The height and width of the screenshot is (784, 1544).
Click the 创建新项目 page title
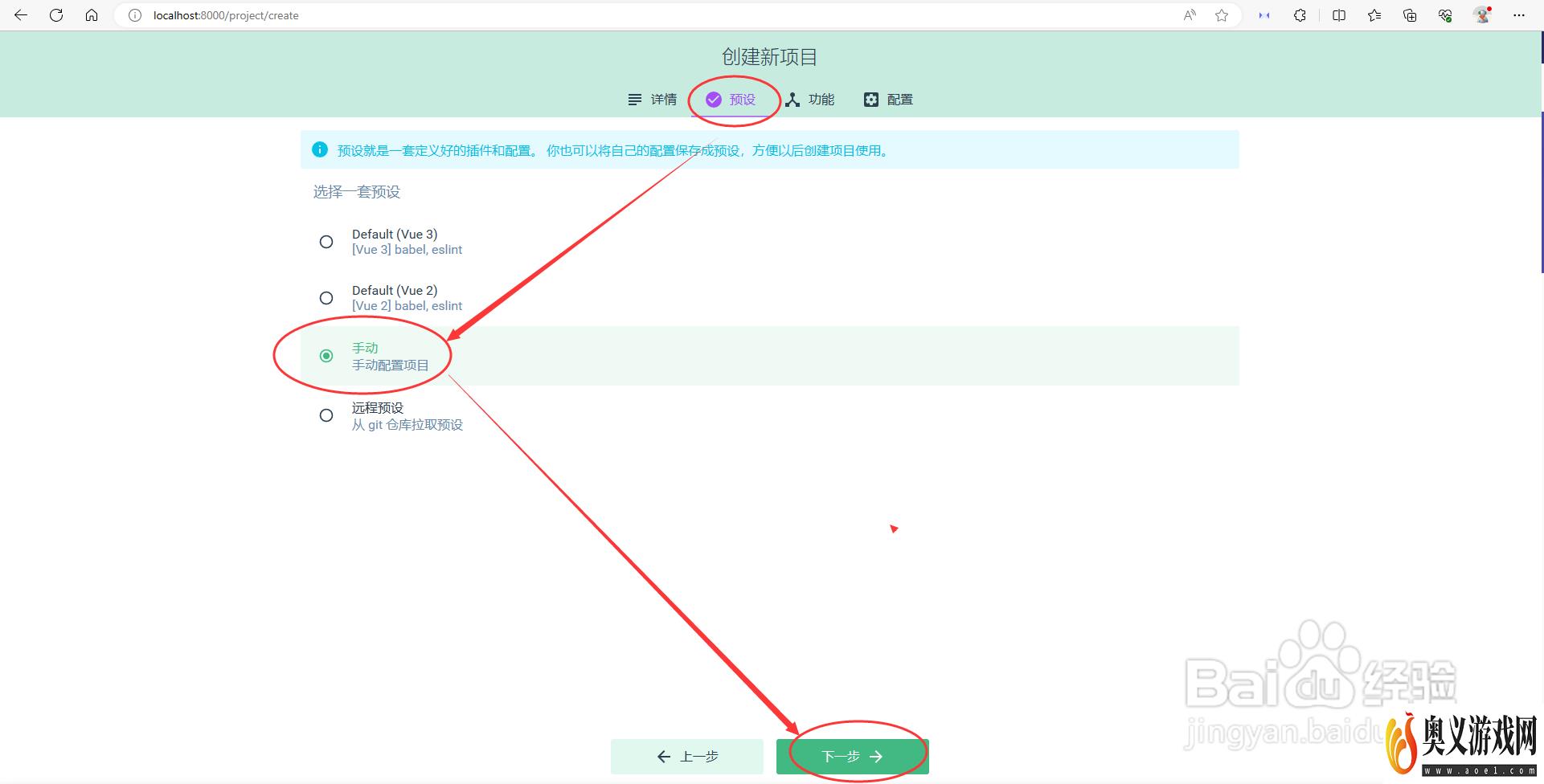[770, 57]
